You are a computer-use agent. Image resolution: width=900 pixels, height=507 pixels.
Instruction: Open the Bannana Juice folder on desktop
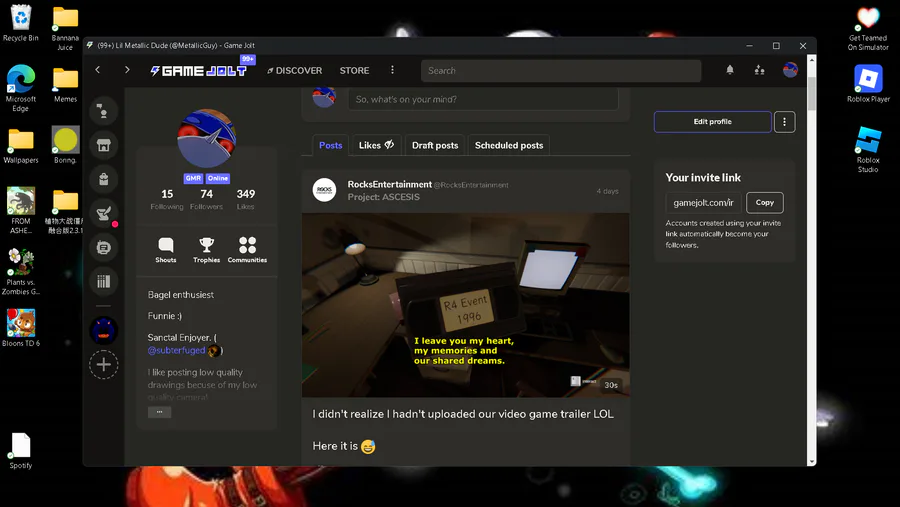point(65,28)
